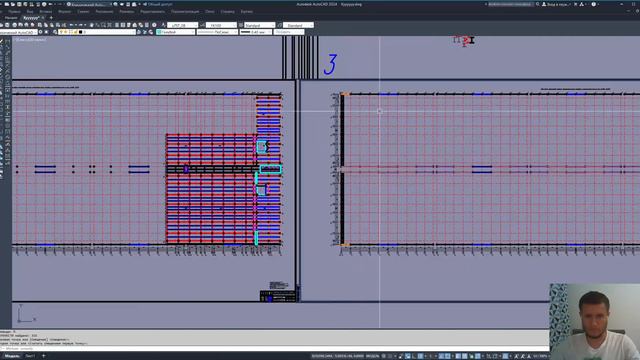Image resolution: width=640 pixels, height=360 pixels.
Task: Open the Вставка menu
Action: pyautogui.click(x=46, y=11)
